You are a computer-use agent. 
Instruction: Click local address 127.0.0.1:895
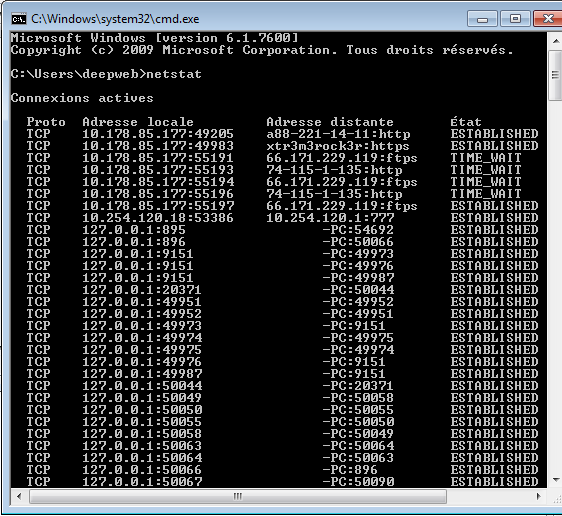134,230
